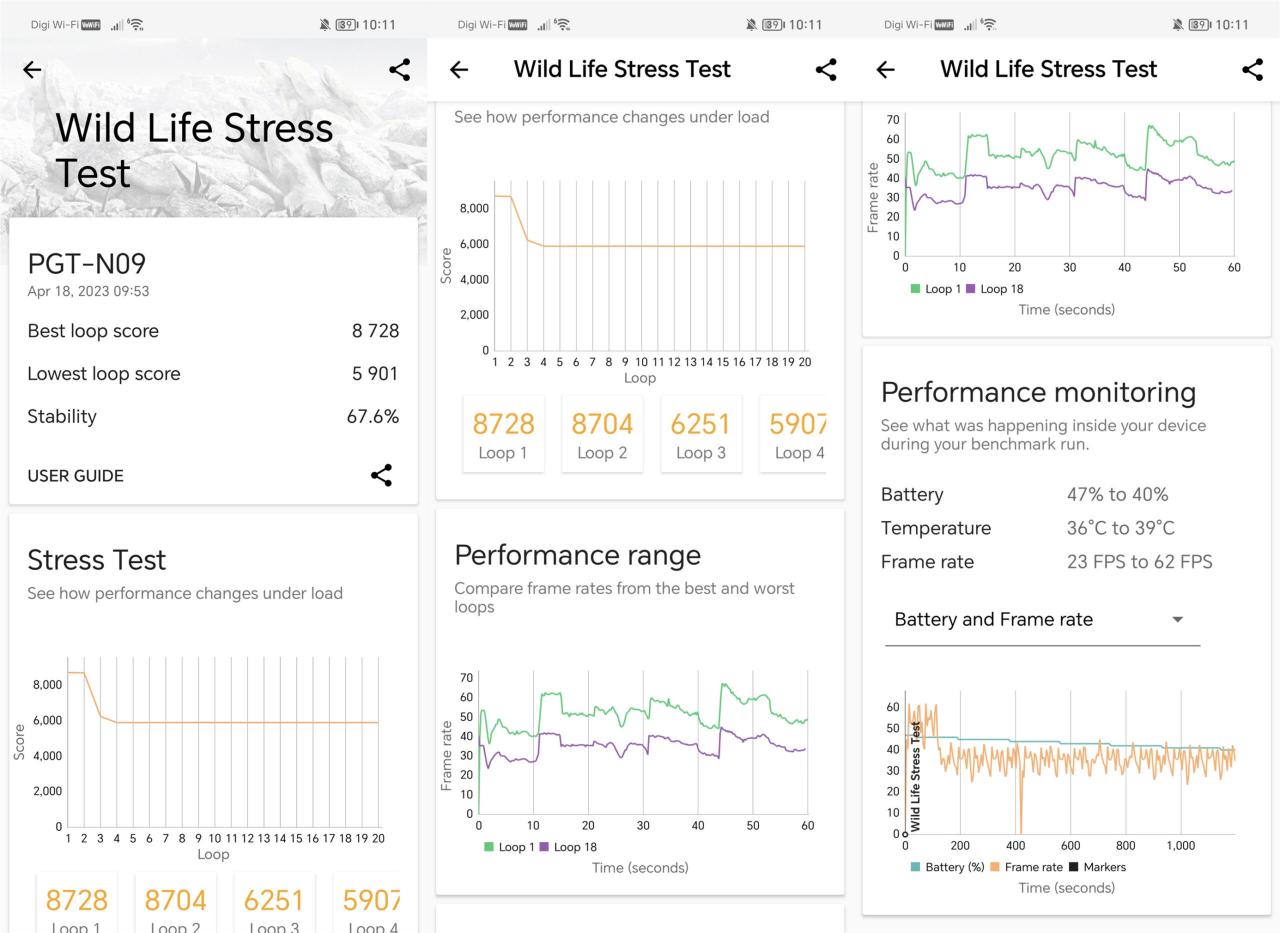The image size is (1280, 933).
Task: Toggle green Loop 1 legend on middle screen
Action: pyautogui.click(x=509, y=847)
